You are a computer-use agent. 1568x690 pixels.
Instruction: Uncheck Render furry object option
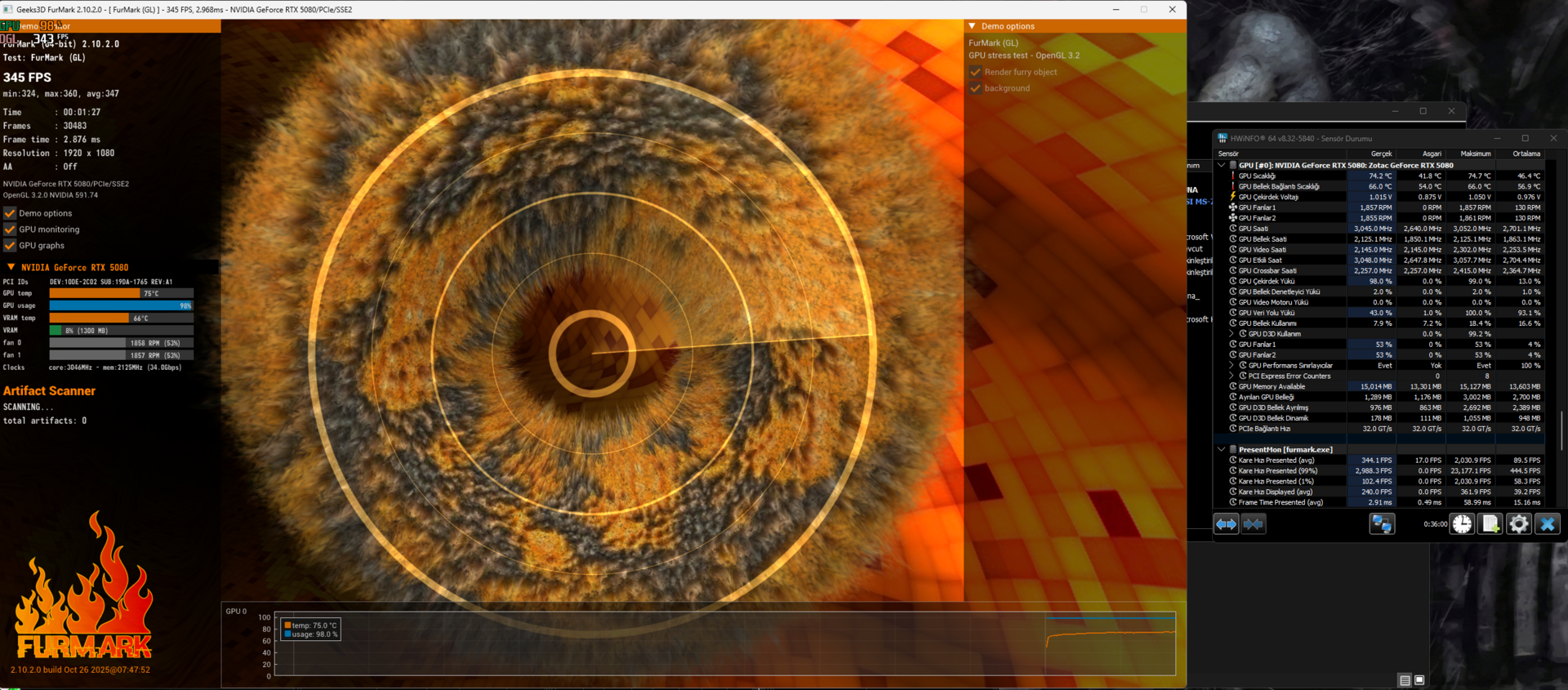[975, 72]
